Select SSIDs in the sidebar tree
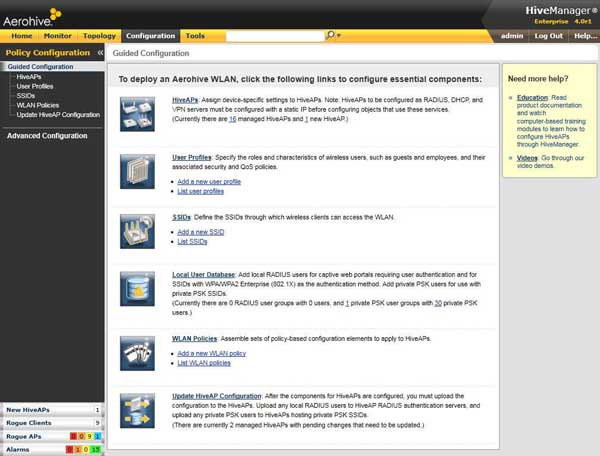Image resolution: width=600 pixels, height=456 pixels. point(26,96)
